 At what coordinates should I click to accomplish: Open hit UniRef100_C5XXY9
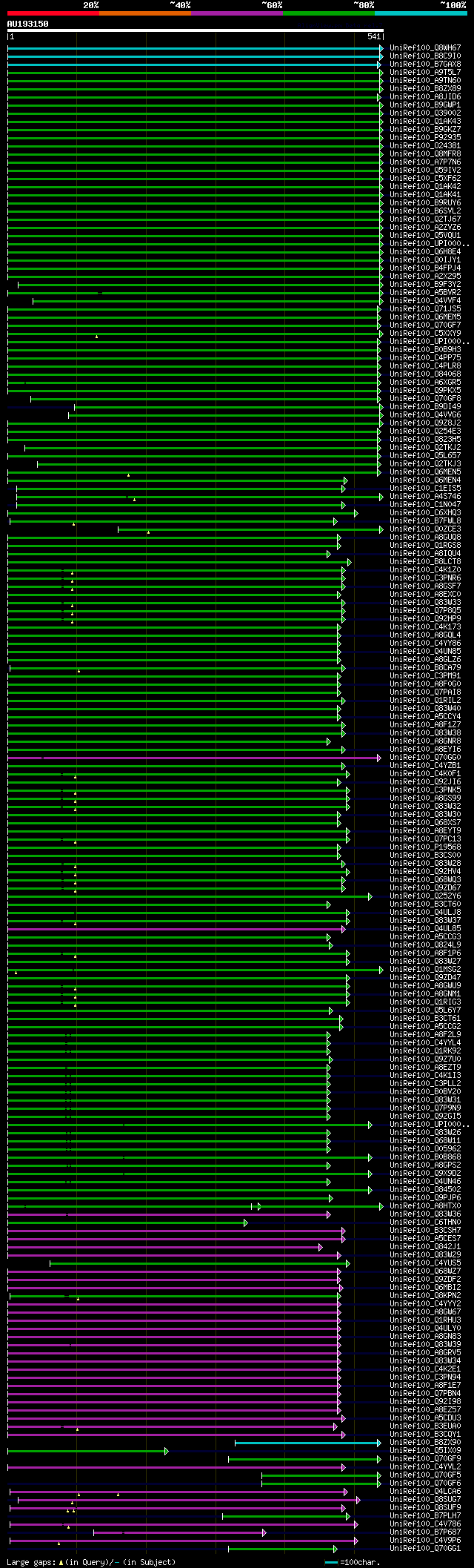point(425,333)
